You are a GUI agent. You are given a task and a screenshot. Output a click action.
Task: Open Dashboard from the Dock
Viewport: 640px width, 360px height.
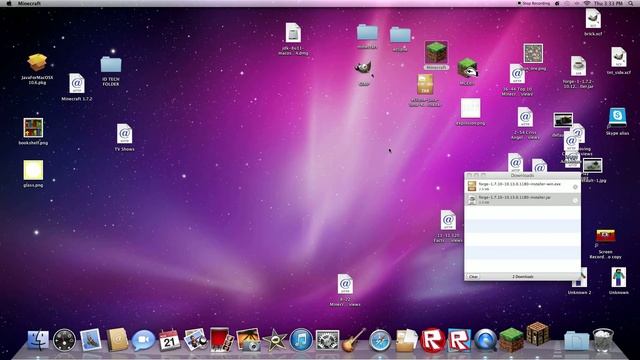pos(64,340)
